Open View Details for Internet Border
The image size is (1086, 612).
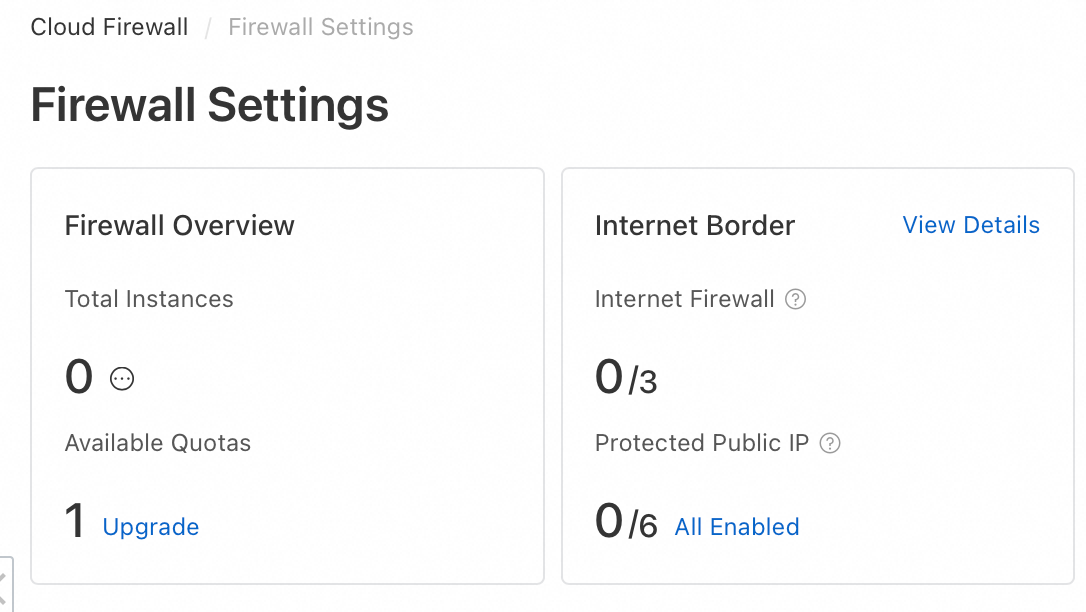(x=971, y=225)
